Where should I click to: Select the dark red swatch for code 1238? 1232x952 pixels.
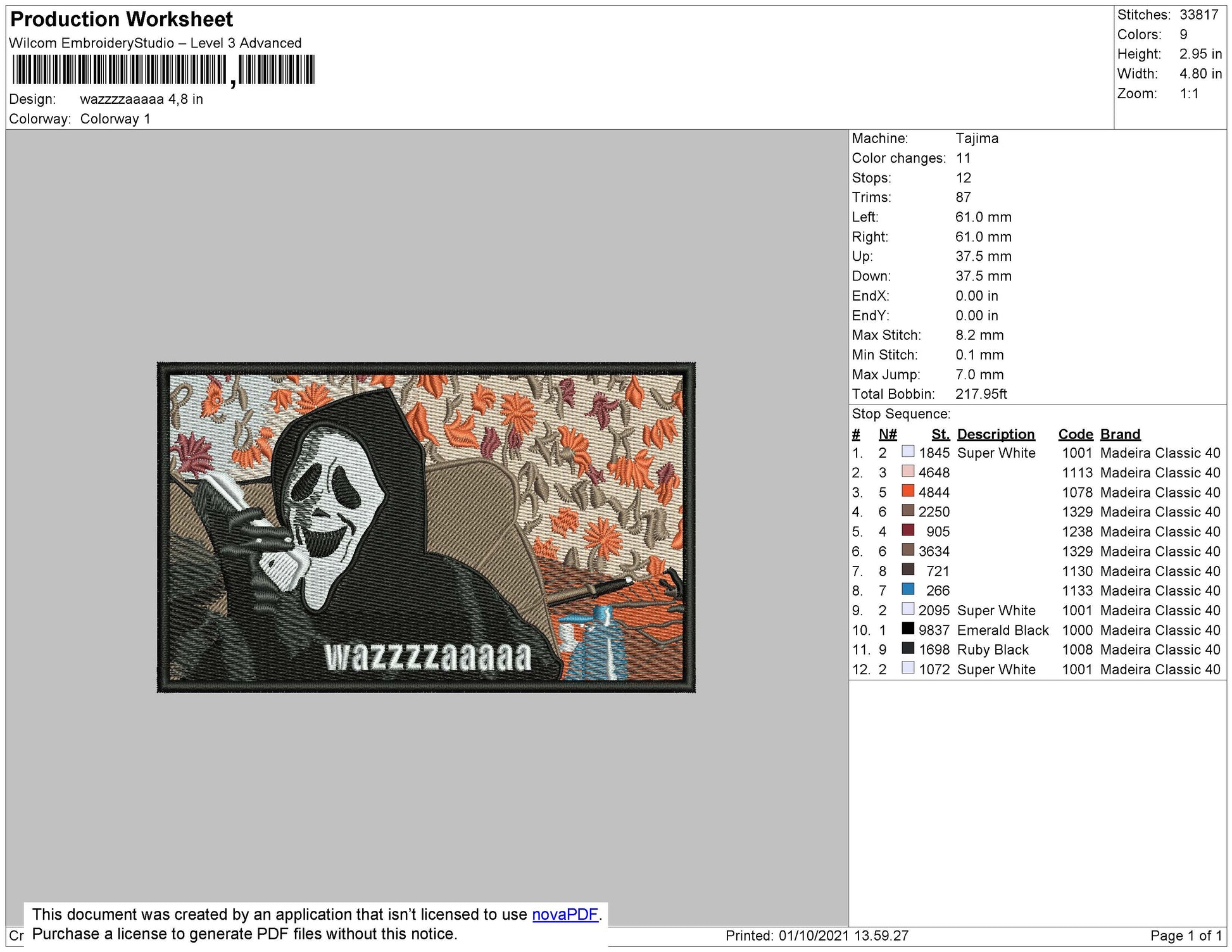(x=908, y=530)
